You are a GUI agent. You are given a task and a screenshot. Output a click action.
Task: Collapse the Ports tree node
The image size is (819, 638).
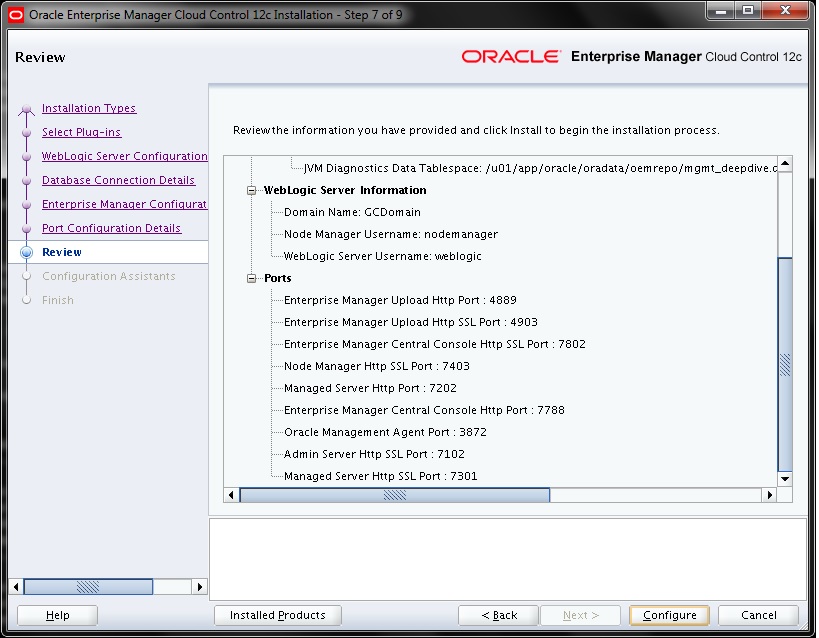point(251,278)
